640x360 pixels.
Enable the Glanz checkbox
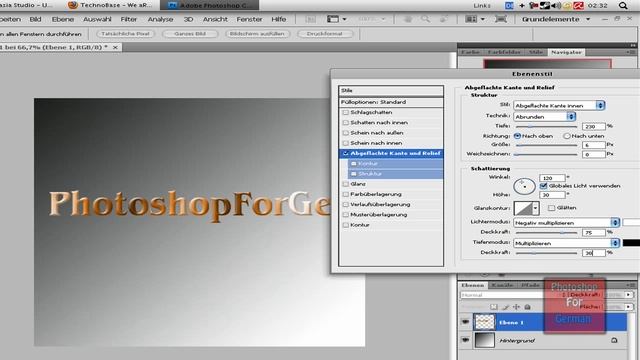click(x=346, y=184)
